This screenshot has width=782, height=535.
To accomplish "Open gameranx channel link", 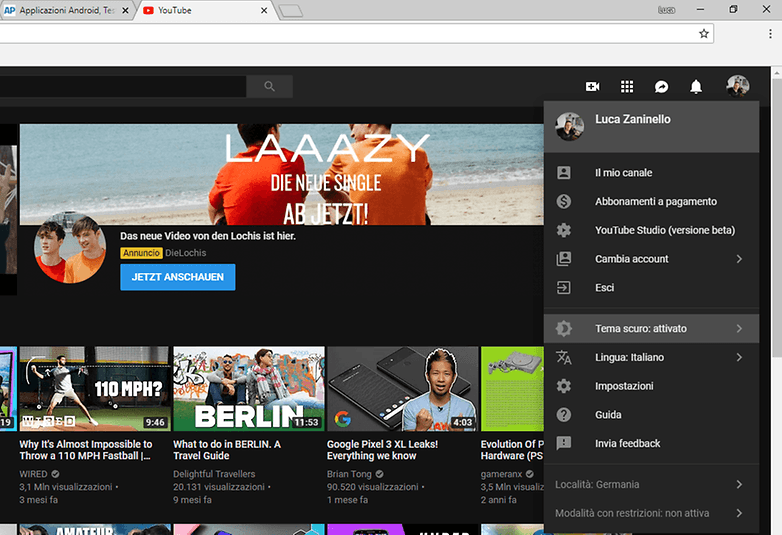I will [x=501, y=474].
